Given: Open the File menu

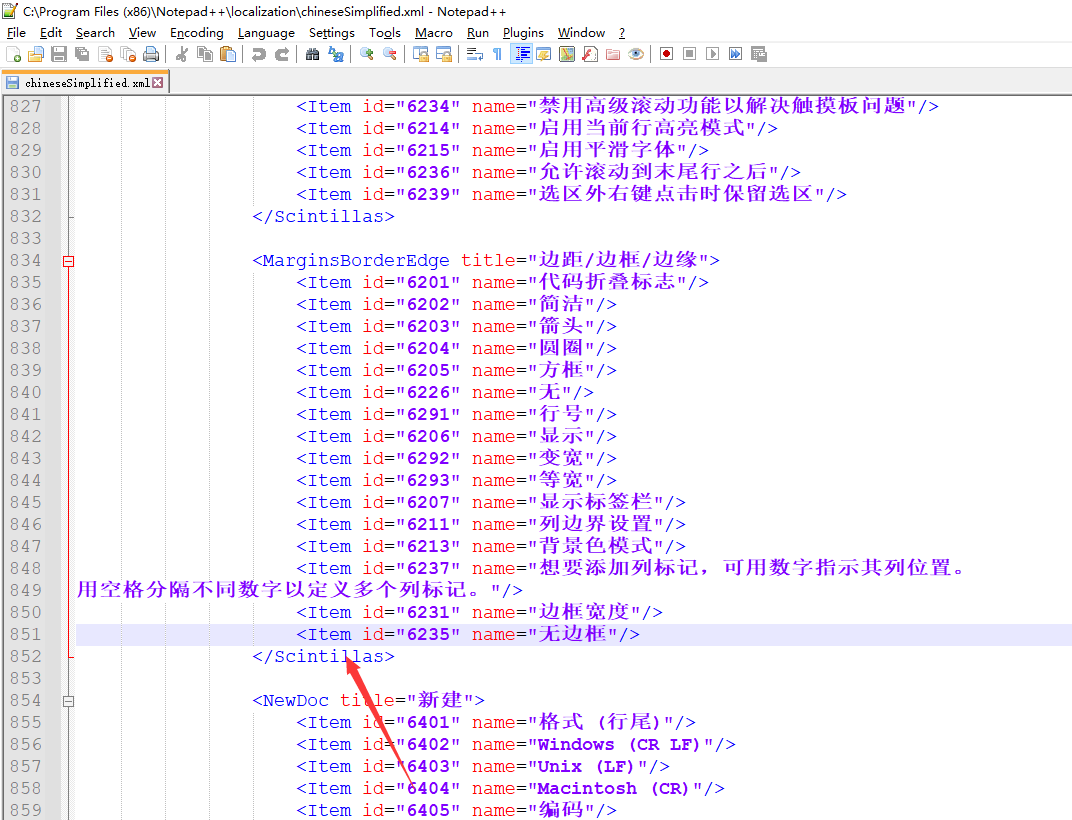Looking at the screenshot, I should (16, 33).
